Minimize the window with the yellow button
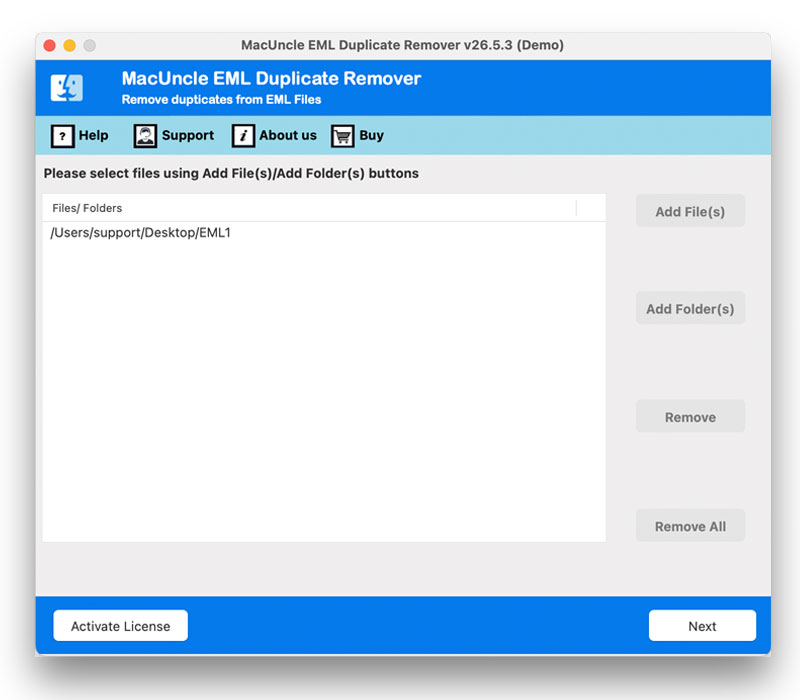800x700 pixels. click(69, 45)
